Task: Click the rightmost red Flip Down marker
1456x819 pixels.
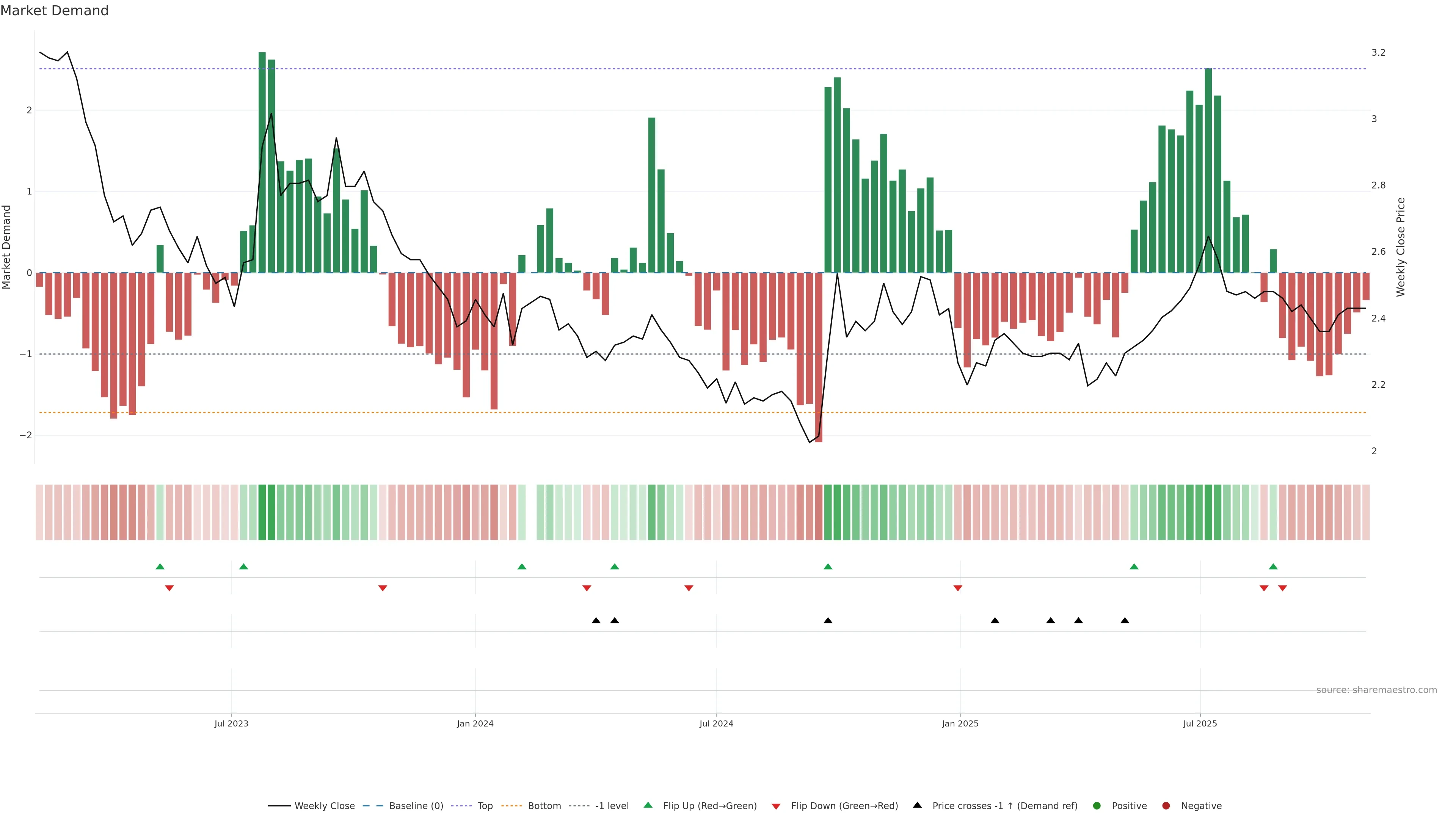Action: click(x=1282, y=588)
